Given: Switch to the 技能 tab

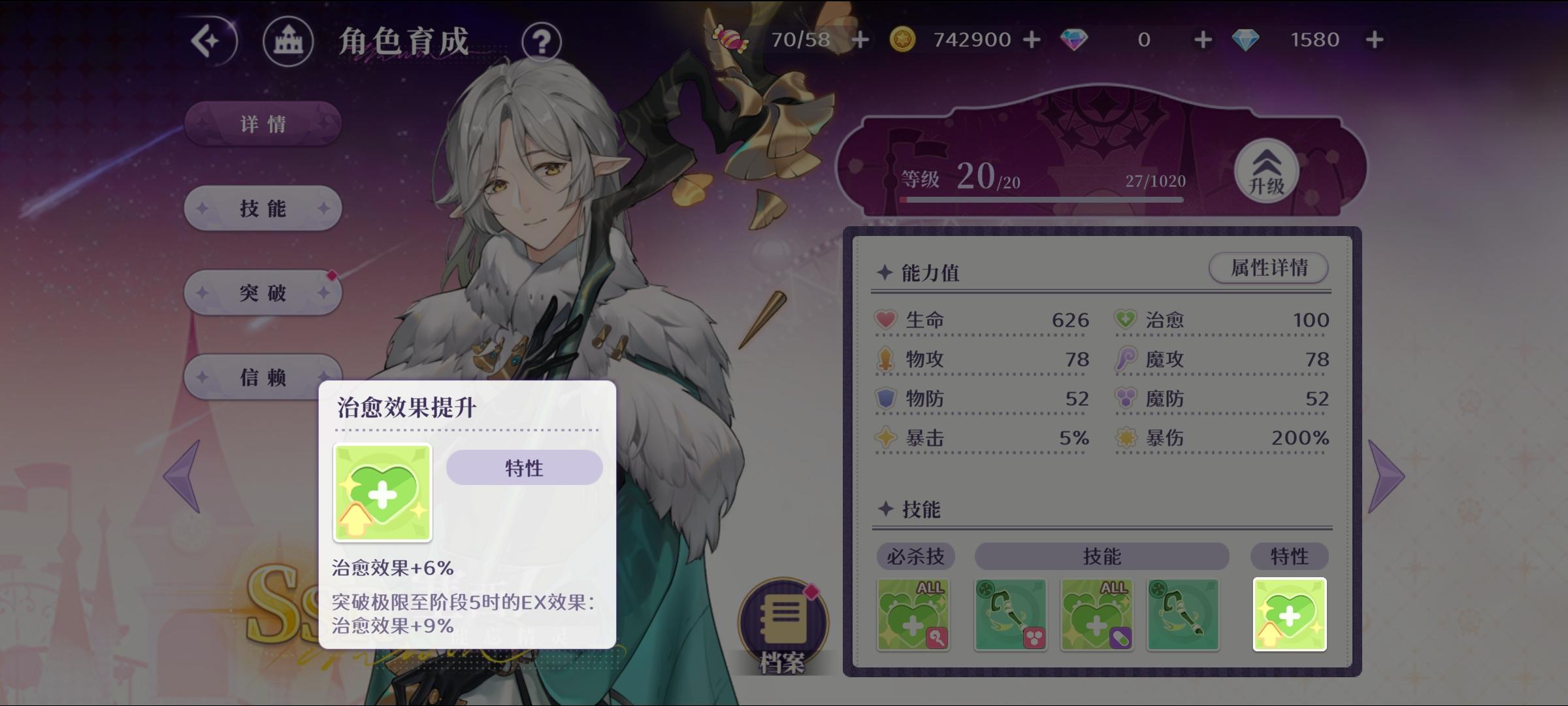Looking at the screenshot, I should [263, 209].
